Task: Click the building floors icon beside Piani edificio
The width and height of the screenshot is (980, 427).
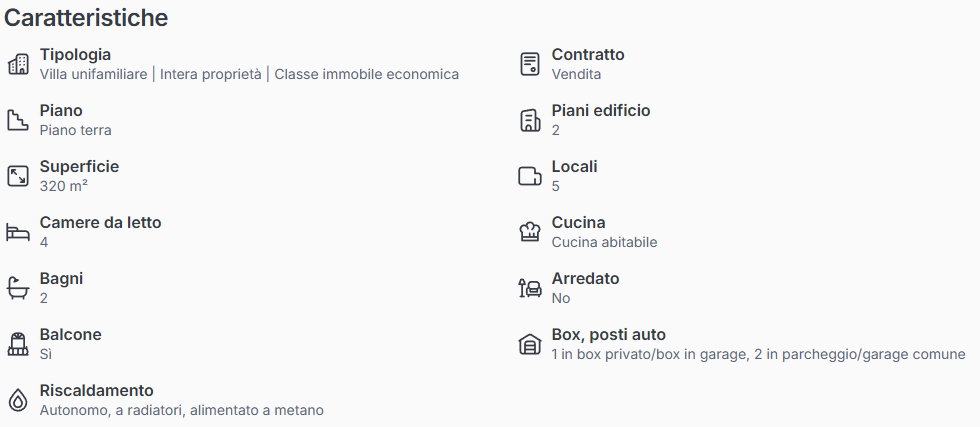Action: click(530, 120)
